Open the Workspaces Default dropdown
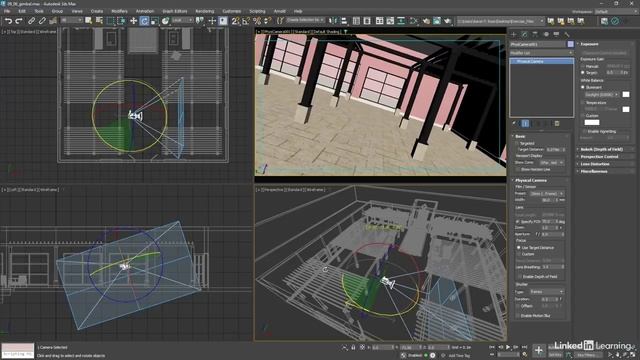 [x=616, y=11]
